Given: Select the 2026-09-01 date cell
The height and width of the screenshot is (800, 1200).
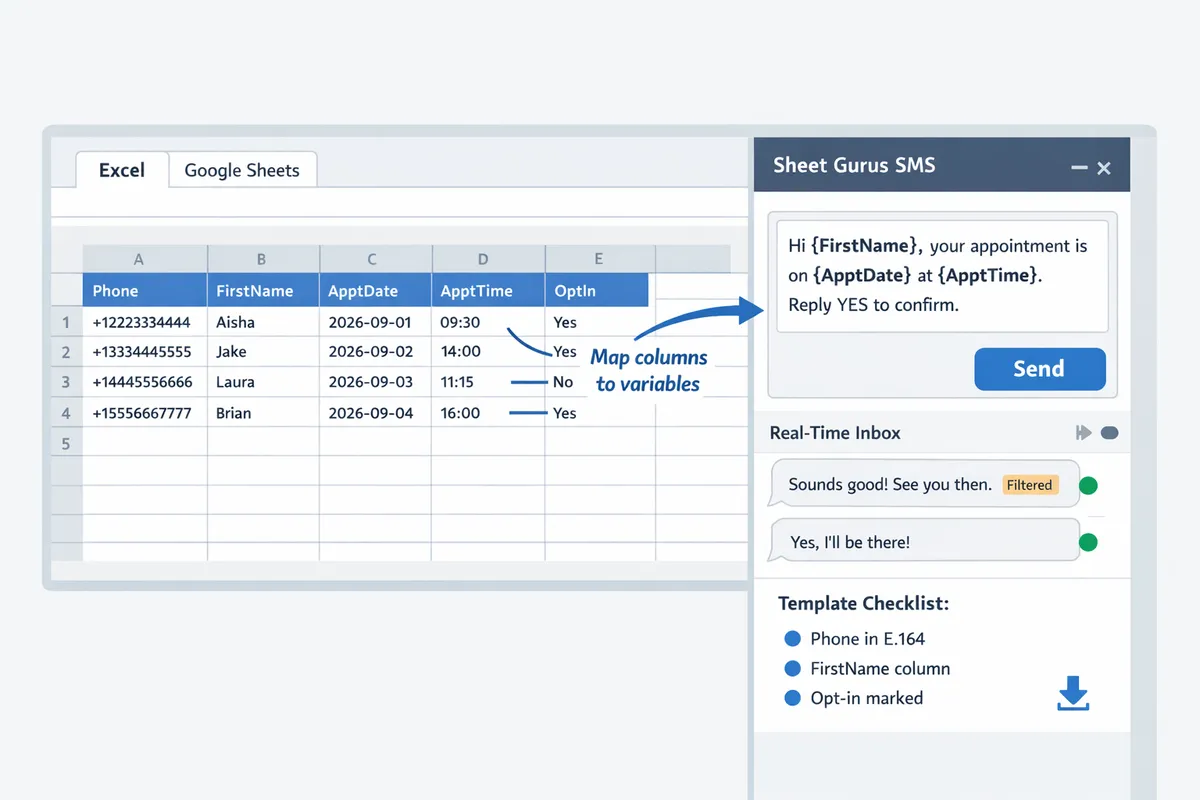Looking at the screenshot, I should [x=375, y=322].
